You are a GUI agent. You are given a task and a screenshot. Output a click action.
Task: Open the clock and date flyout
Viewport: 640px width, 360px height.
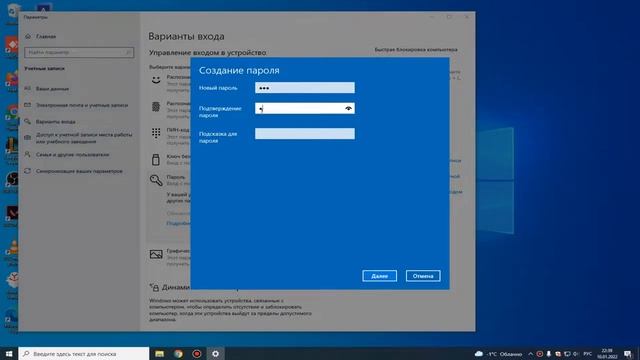607,353
